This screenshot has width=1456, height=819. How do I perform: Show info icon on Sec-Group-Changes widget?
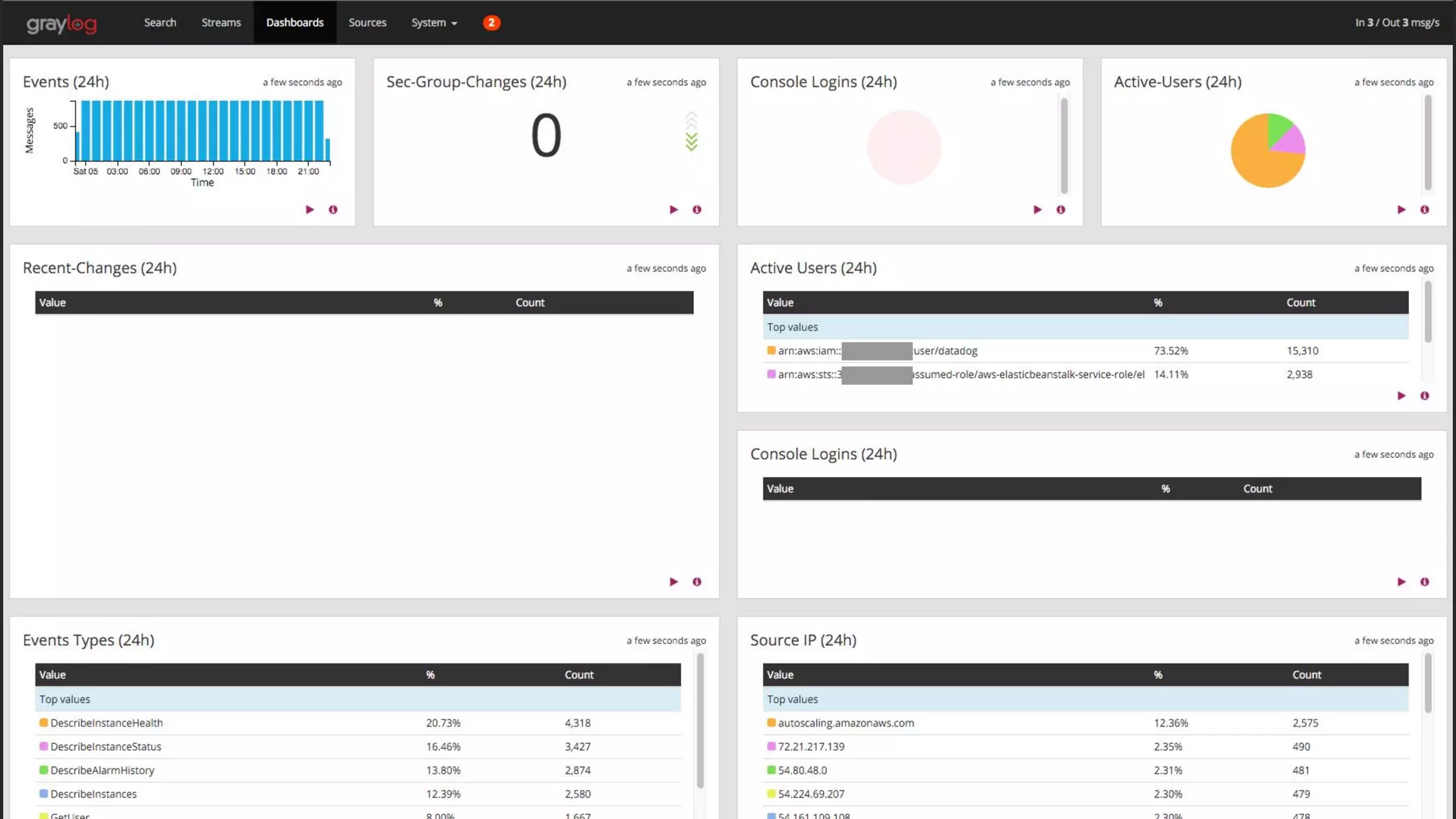tap(697, 210)
